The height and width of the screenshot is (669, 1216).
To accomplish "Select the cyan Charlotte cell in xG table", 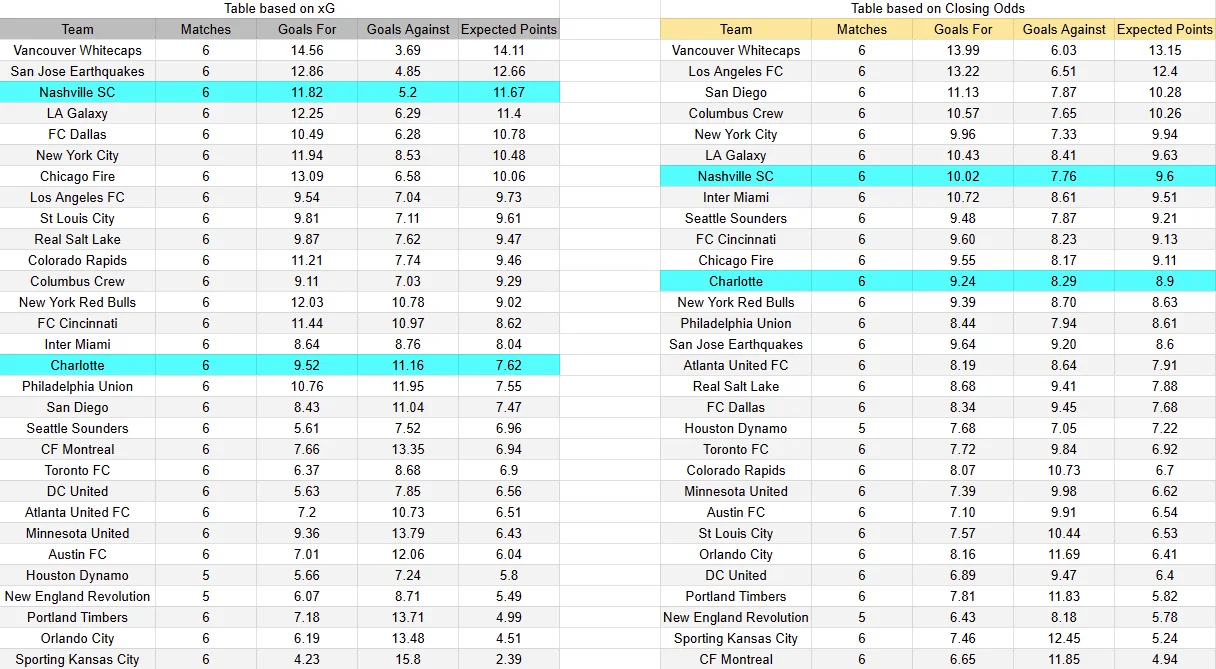I will click(77, 365).
